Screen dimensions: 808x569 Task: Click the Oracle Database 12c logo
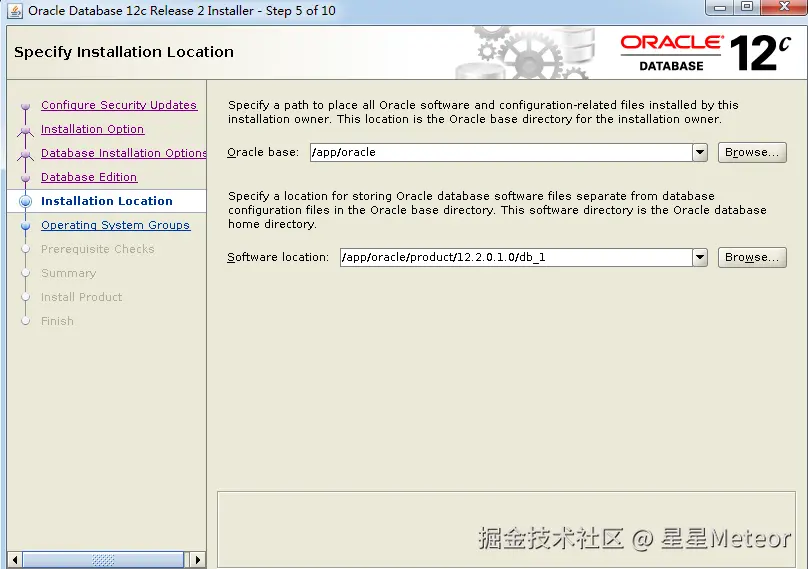tap(705, 53)
